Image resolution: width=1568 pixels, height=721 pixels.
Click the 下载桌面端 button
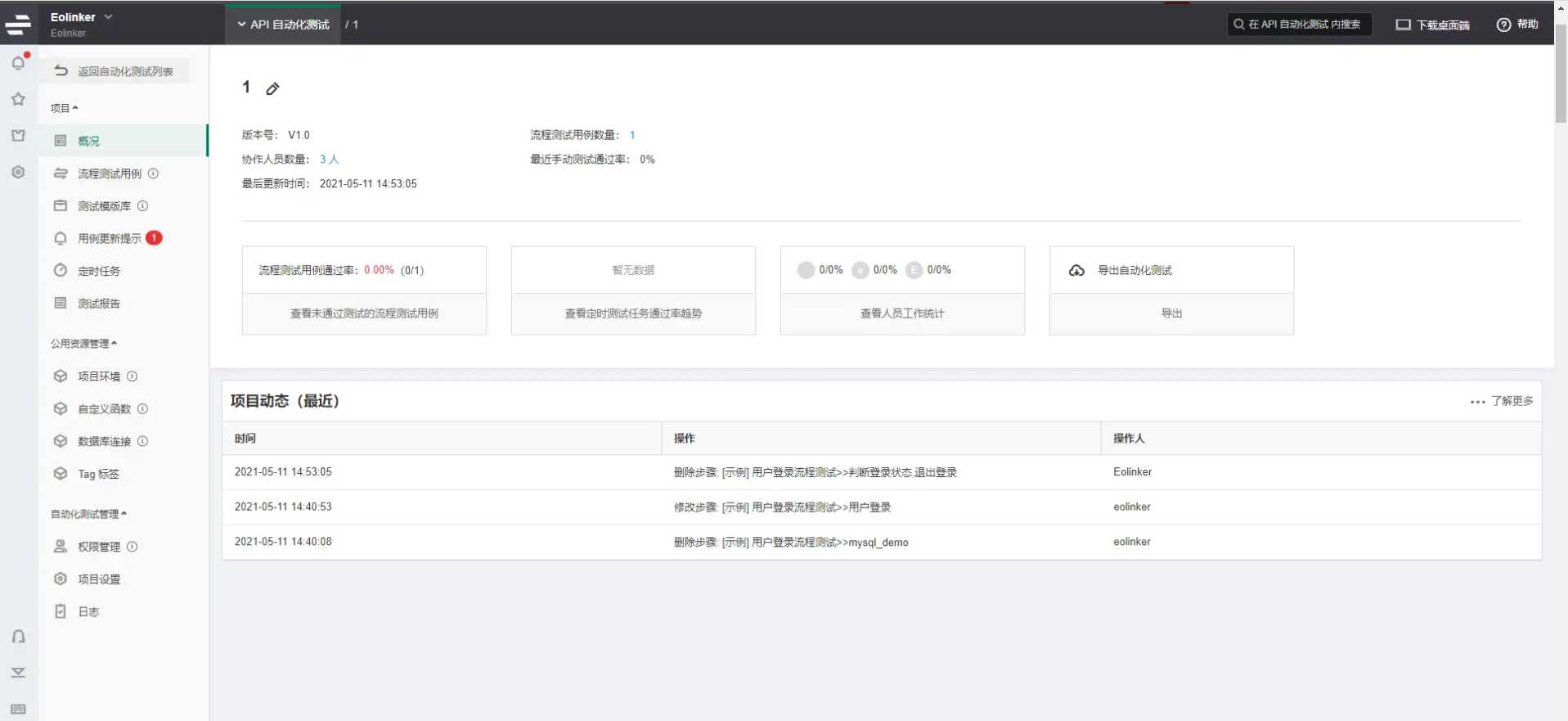(x=1433, y=25)
